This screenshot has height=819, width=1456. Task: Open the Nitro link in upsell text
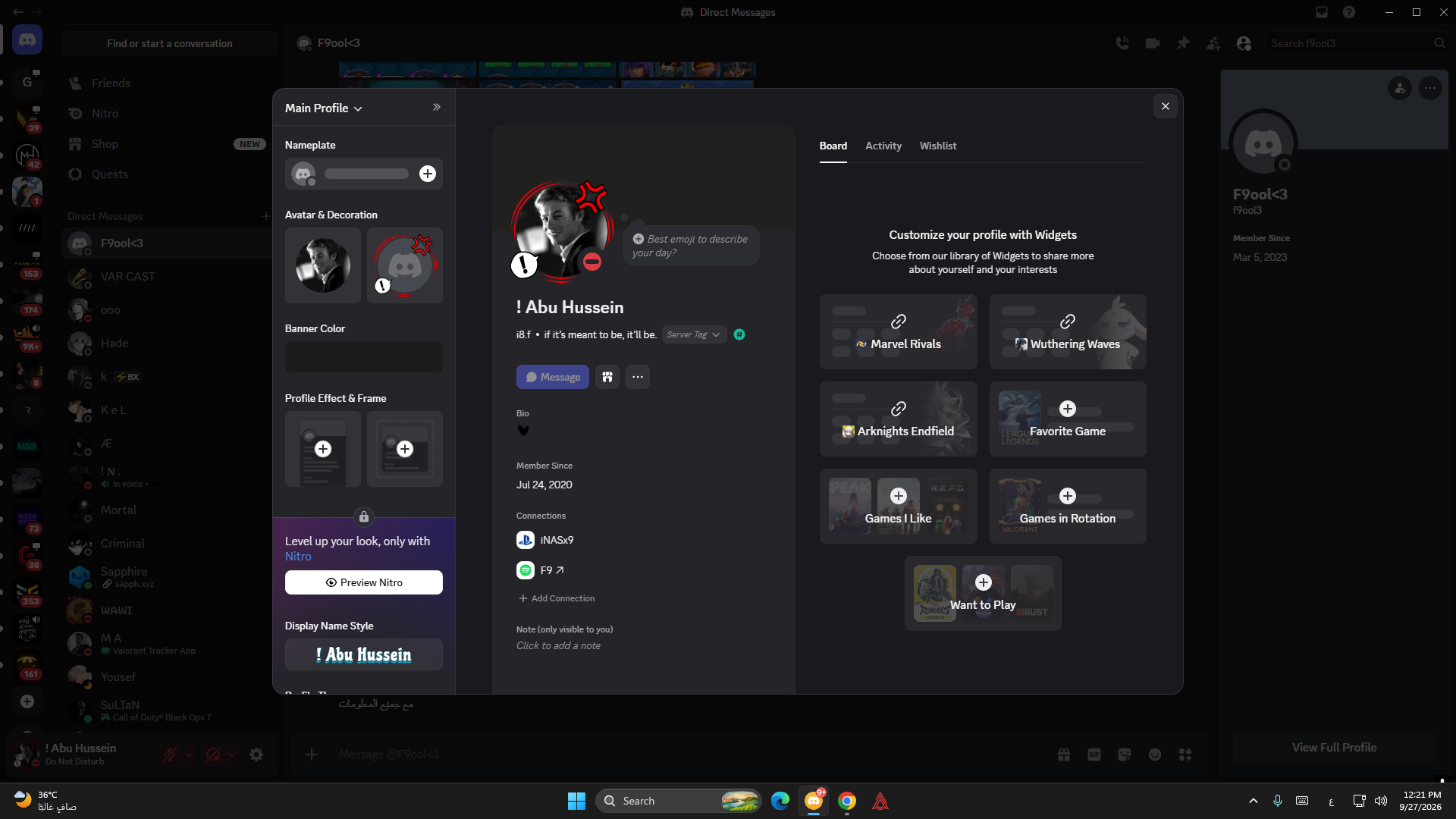pyautogui.click(x=298, y=557)
